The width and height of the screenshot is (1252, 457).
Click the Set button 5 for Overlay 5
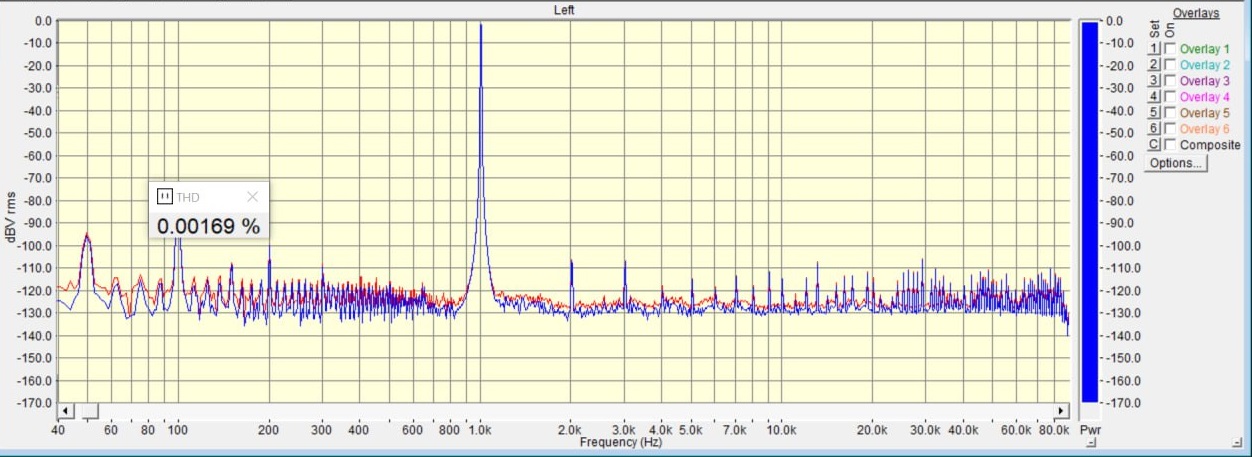point(1153,113)
